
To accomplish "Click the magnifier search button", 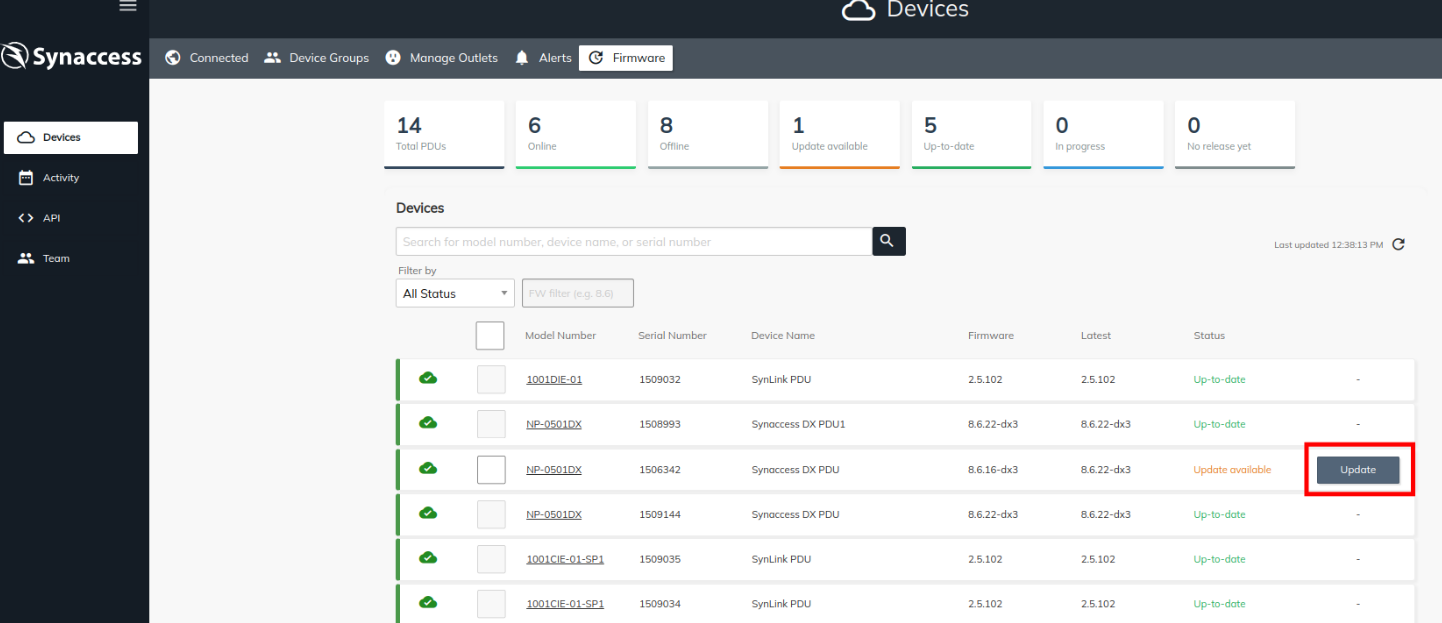I will tap(889, 241).
